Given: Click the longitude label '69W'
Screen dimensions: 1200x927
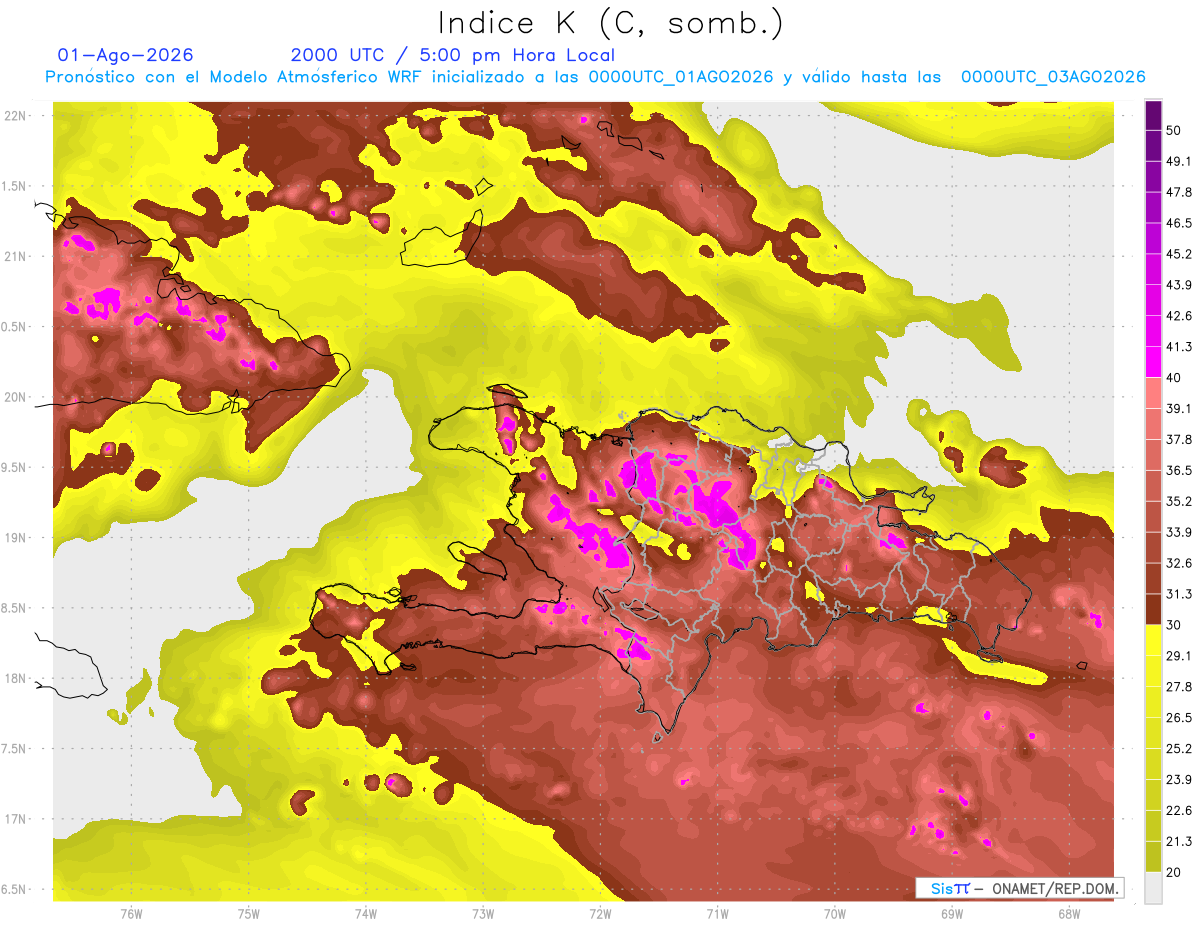Looking at the screenshot, I should [x=952, y=914].
